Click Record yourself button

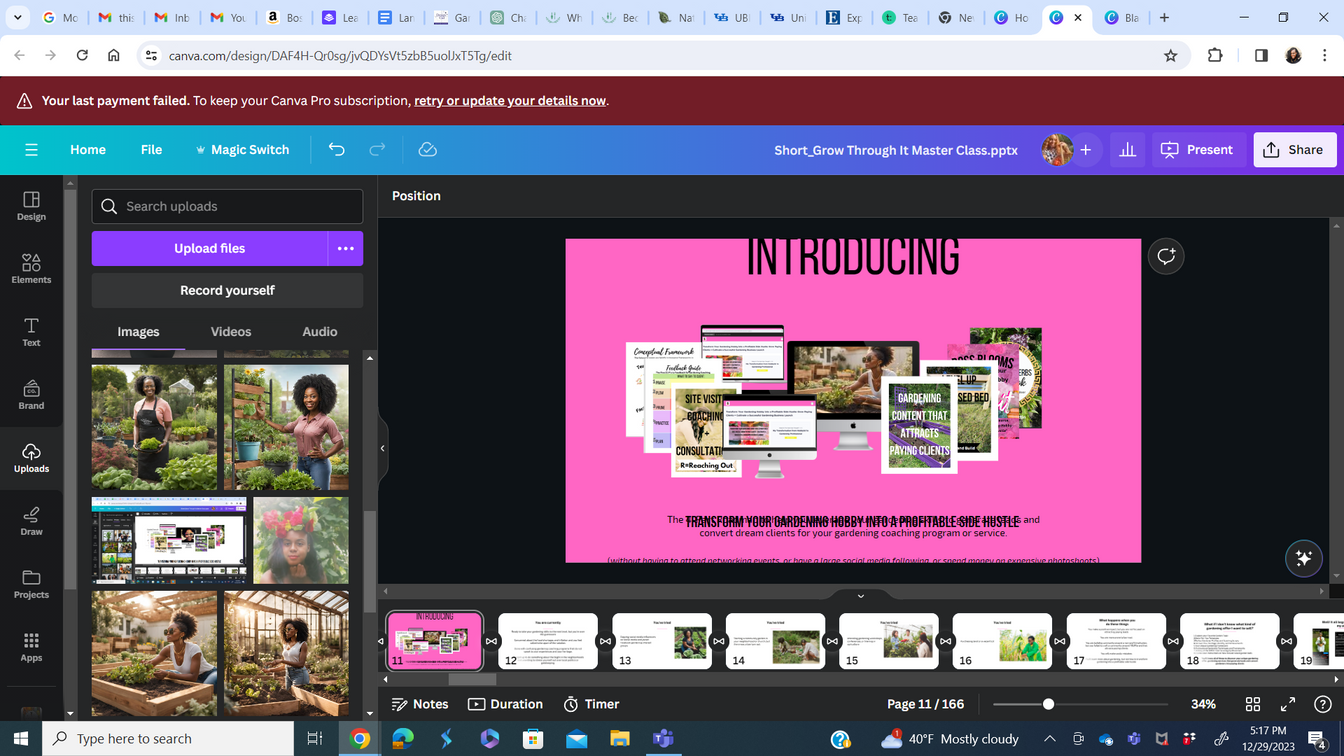click(227, 290)
